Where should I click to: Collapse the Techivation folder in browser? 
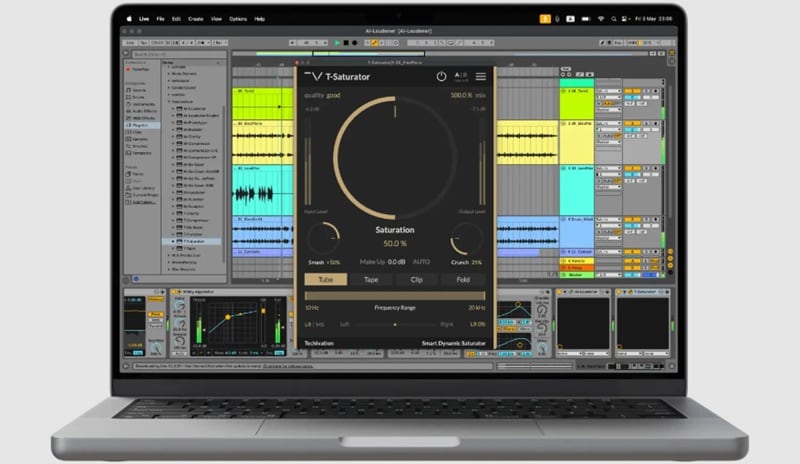tap(169, 102)
